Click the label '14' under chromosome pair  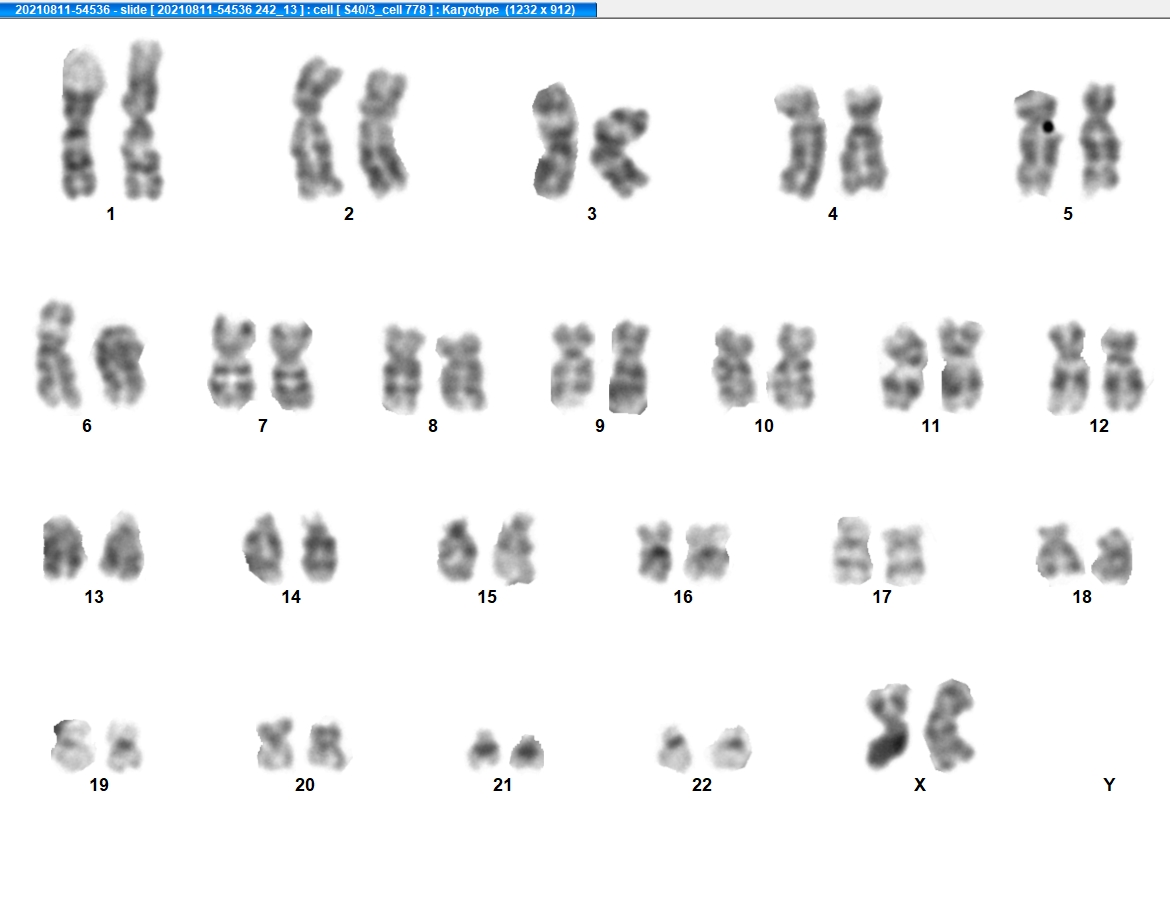coord(291,597)
